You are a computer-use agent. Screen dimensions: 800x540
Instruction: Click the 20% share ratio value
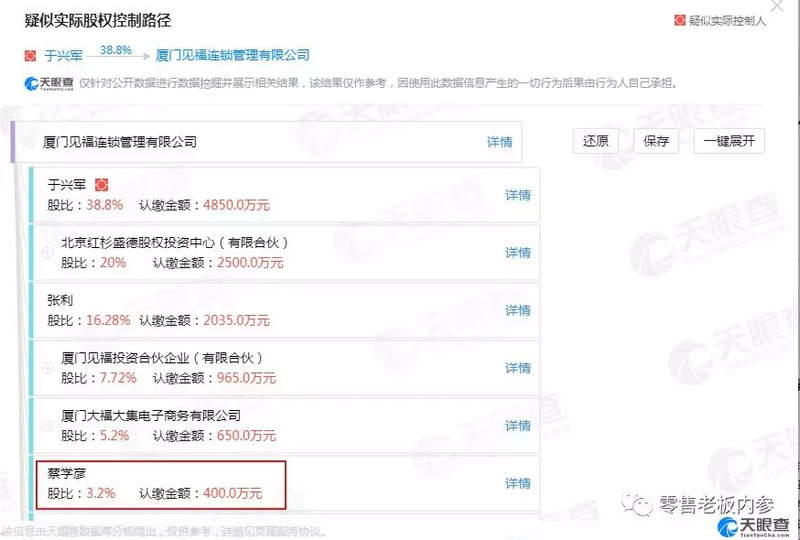[x=113, y=263]
